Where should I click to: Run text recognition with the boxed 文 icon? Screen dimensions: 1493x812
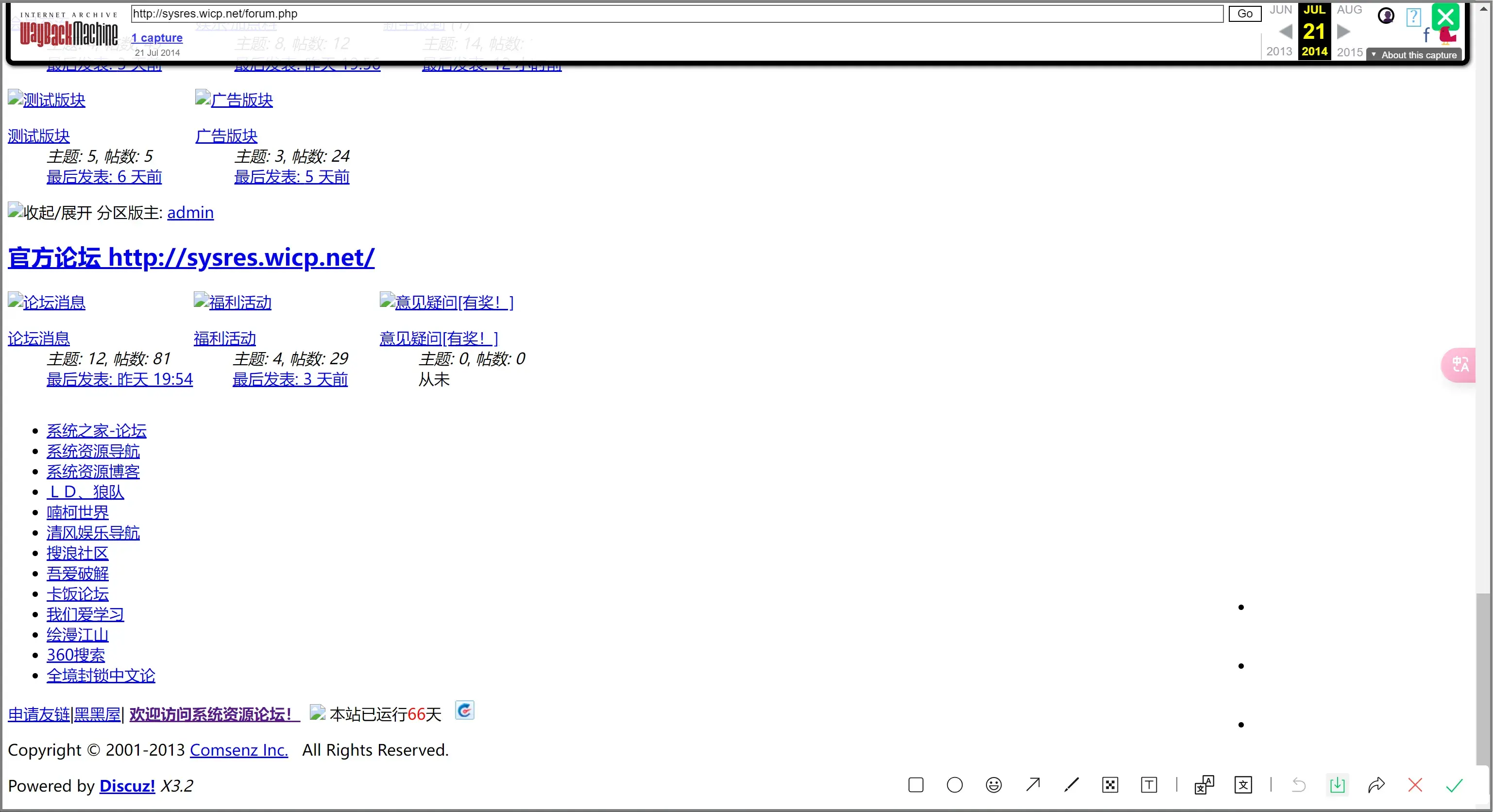[x=1243, y=785]
